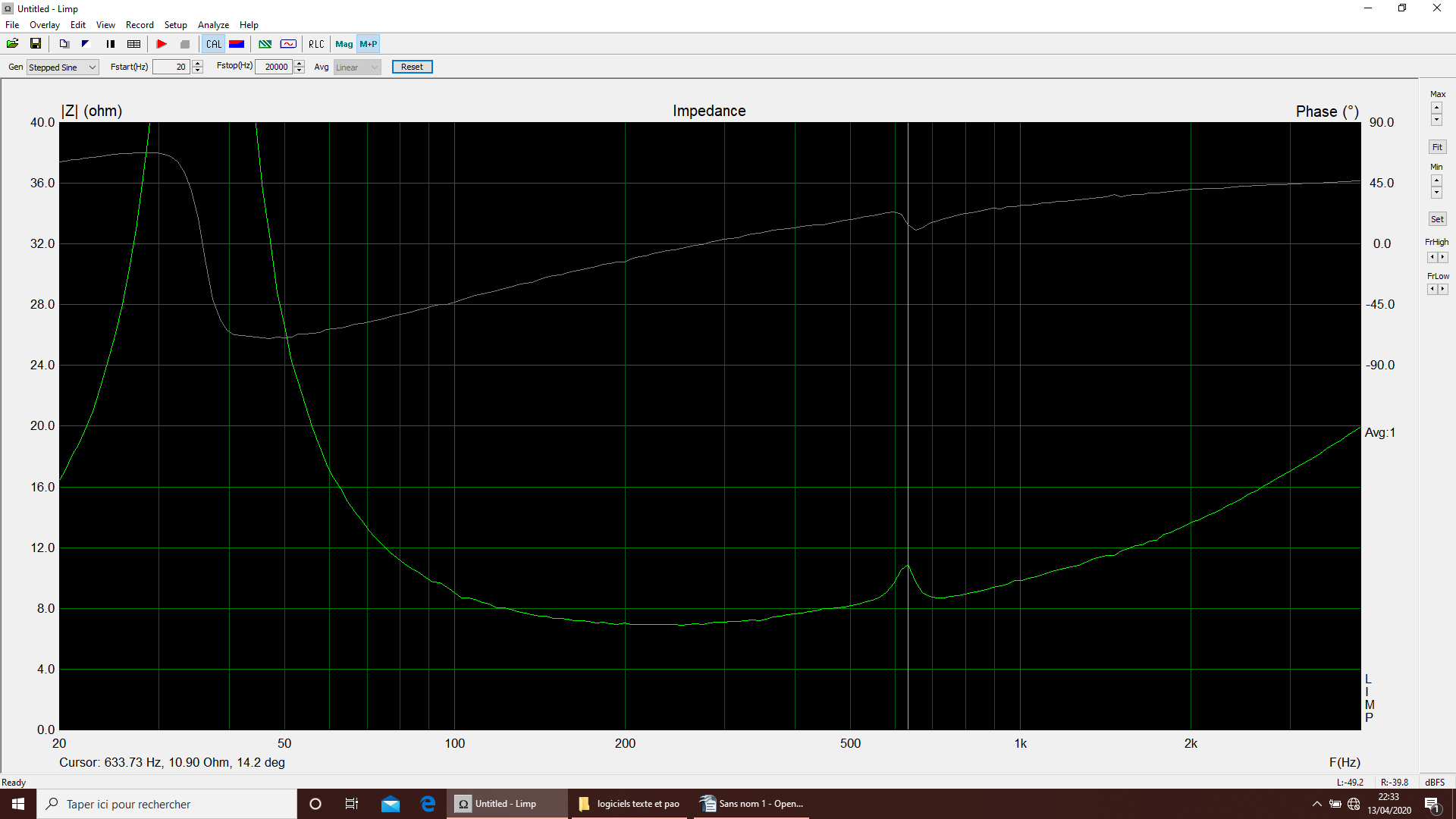Click the pause bars toolbar icon

pyautogui.click(x=111, y=44)
